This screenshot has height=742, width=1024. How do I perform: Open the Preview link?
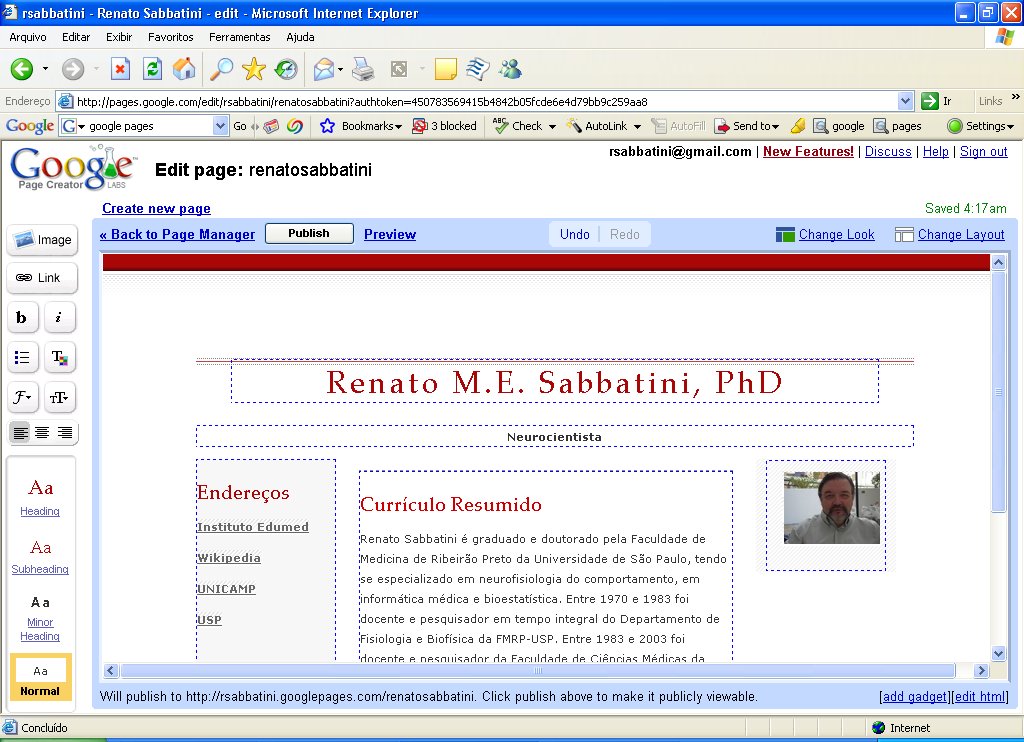click(390, 234)
